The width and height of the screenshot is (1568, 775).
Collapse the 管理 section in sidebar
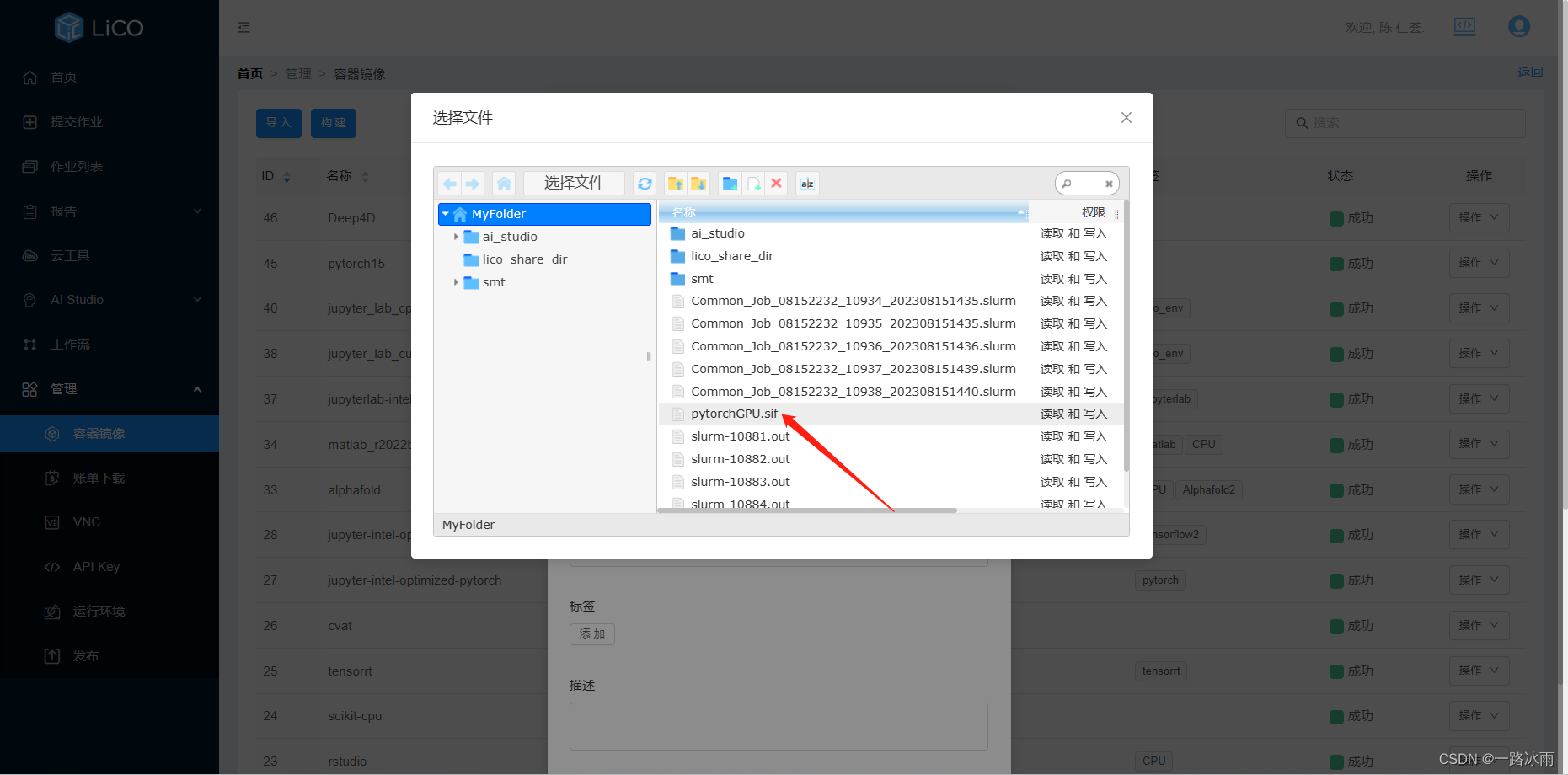[x=196, y=389]
